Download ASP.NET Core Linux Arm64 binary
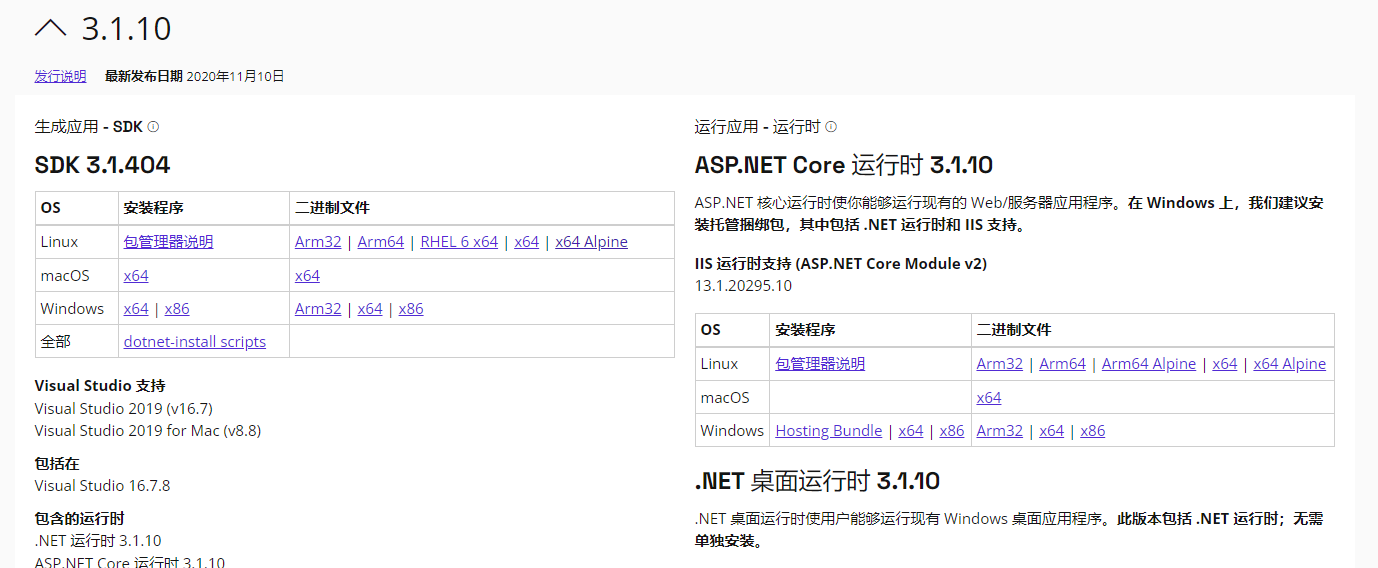The height and width of the screenshot is (568, 1378). tap(1063, 364)
